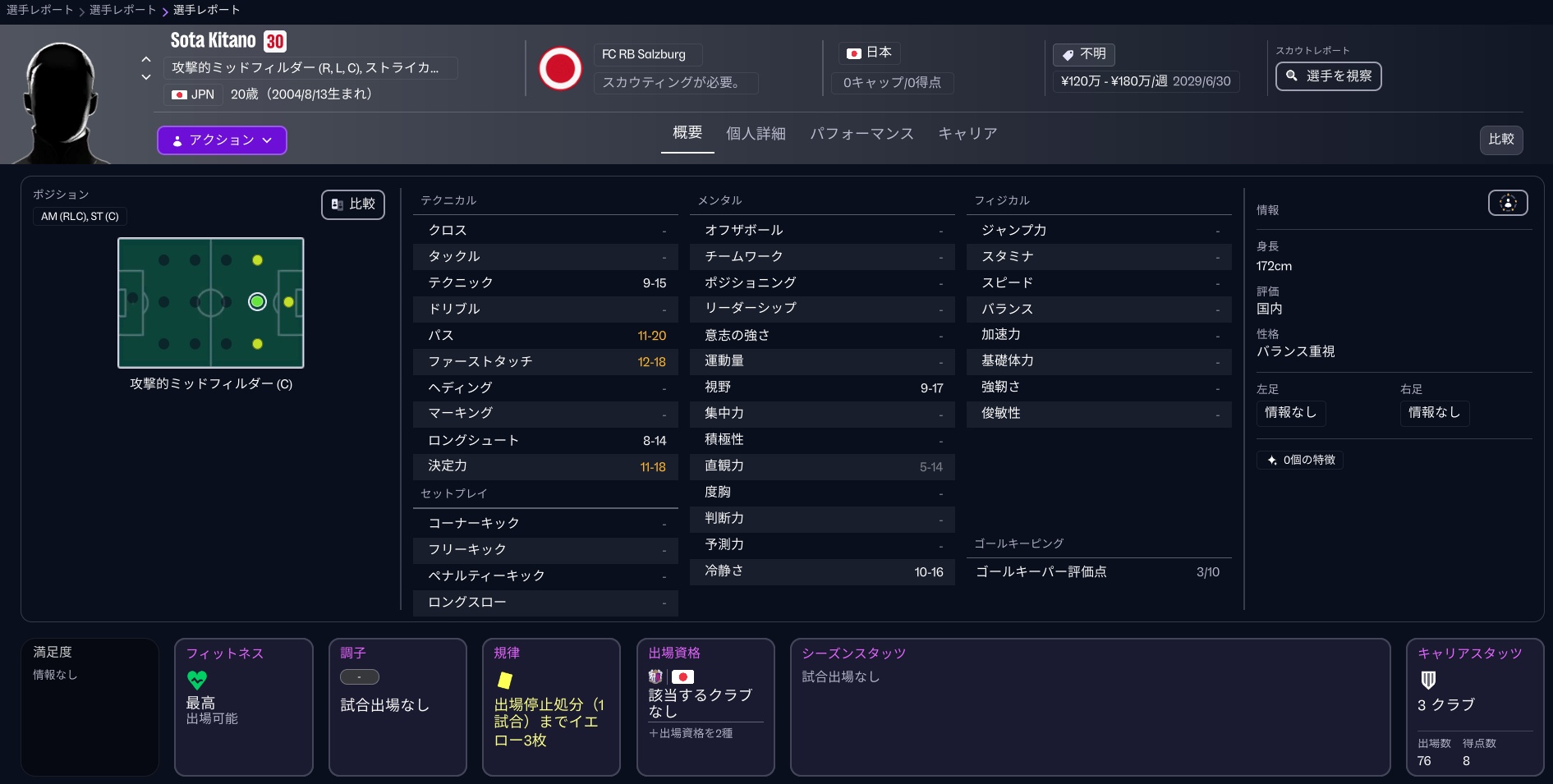Image resolution: width=1553 pixels, height=784 pixels.
Task: Click the 比較 button in position panel
Action: (353, 204)
